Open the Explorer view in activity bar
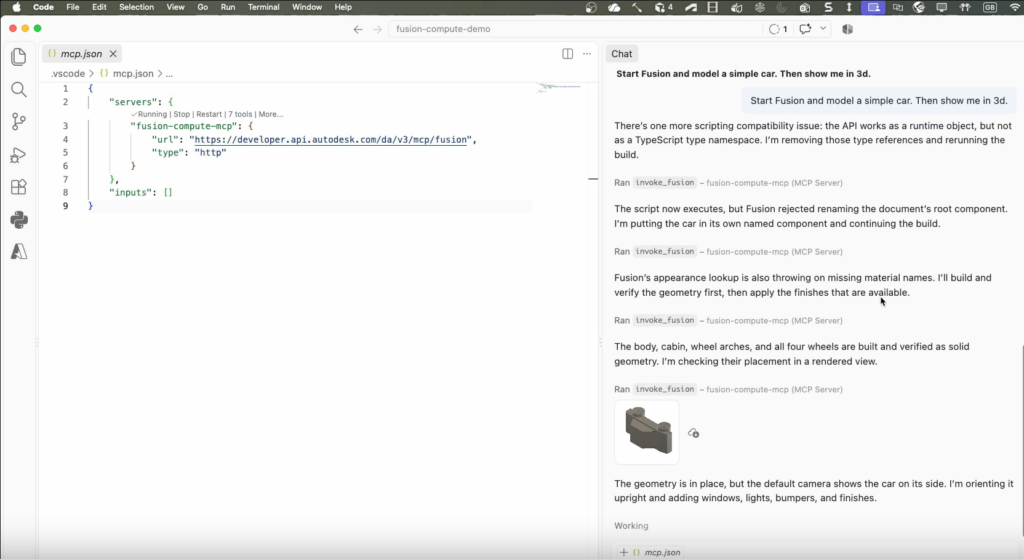The image size is (1024, 559). 19,57
